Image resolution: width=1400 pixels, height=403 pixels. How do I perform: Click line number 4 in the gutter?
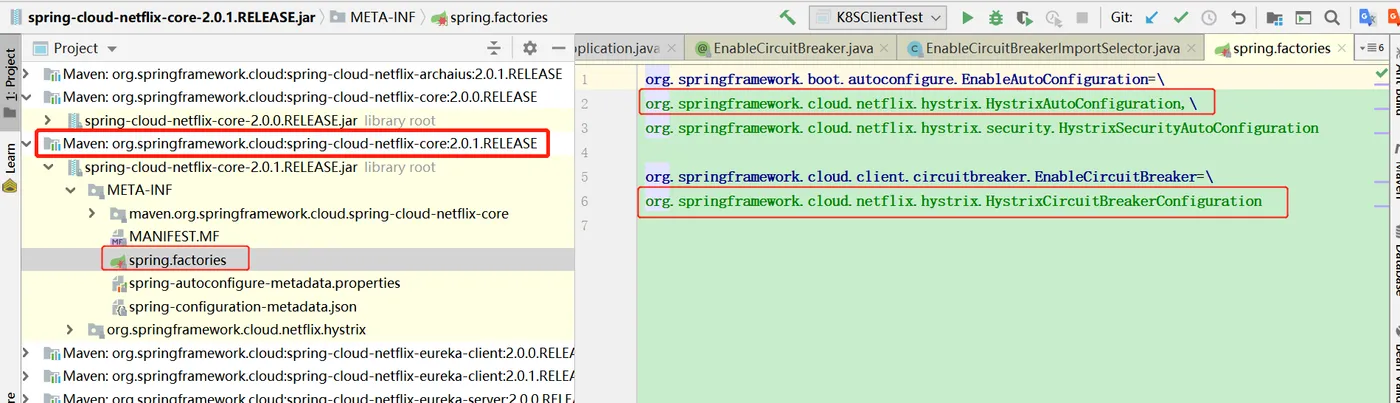coord(583,152)
